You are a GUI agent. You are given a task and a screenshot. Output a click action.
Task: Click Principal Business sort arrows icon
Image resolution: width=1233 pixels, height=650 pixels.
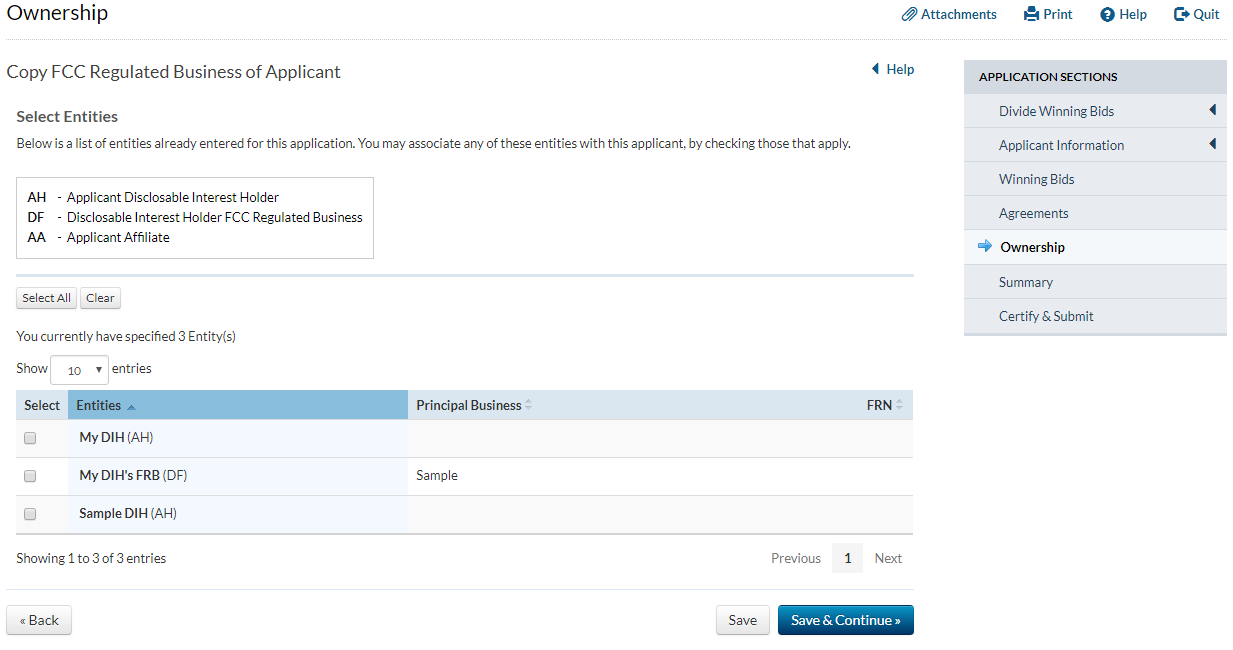pos(528,405)
